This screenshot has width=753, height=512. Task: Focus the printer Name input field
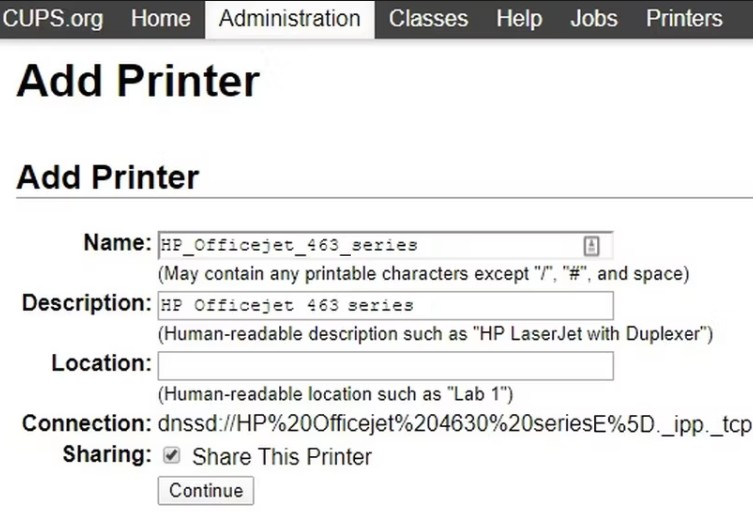pos(385,245)
